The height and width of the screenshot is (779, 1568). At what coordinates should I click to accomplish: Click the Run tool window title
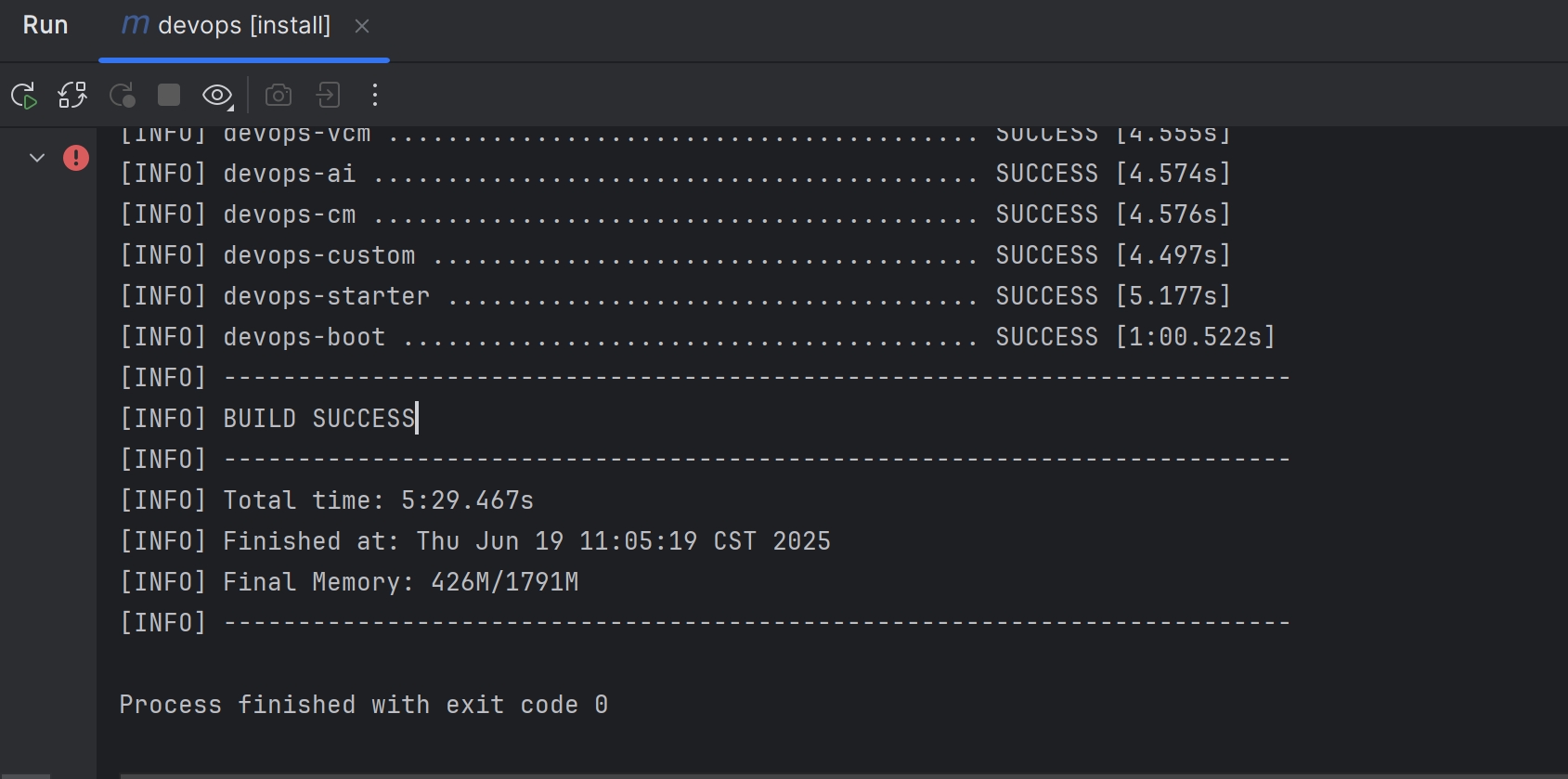click(45, 25)
